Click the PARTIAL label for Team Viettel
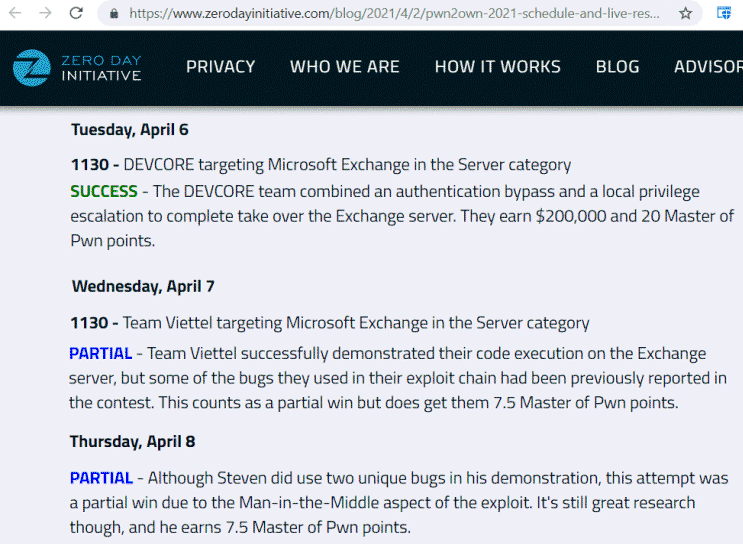Viewport: 743px width, 544px height. [x=100, y=354]
